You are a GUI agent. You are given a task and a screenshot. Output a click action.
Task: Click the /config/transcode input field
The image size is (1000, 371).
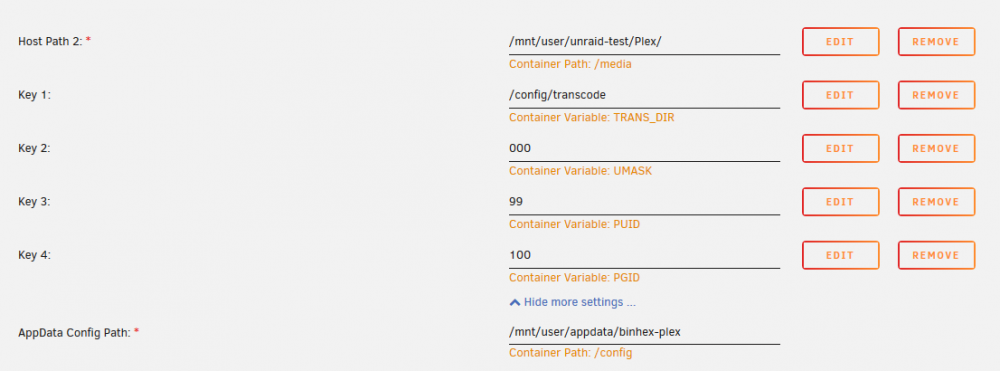tap(644, 95)
